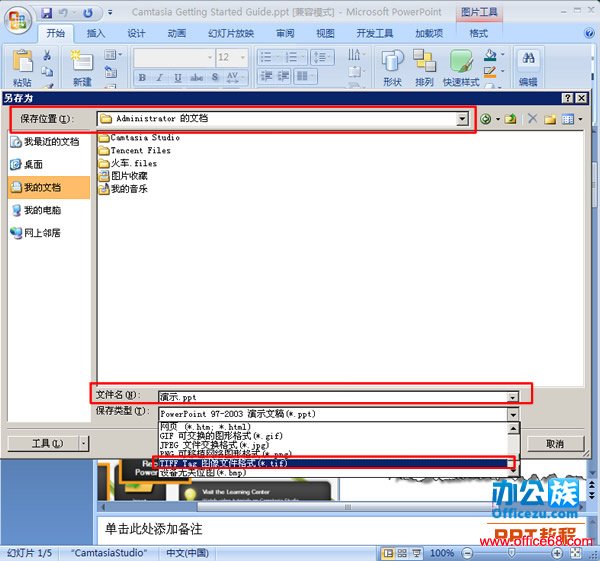
Task: Click the zoom in plus button
Action: [557, 553]
